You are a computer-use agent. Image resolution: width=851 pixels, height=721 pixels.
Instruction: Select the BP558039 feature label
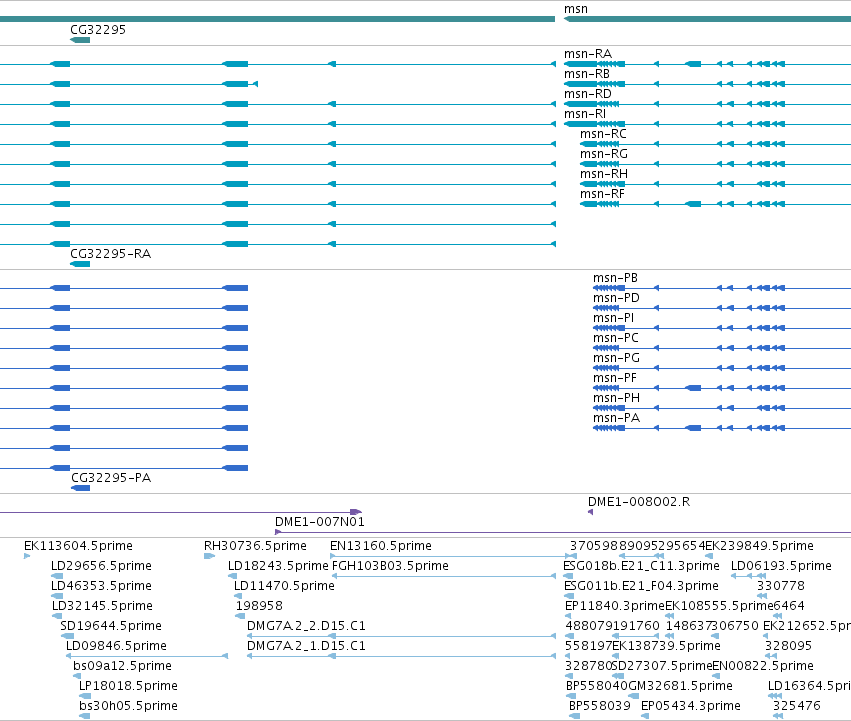click(600, 707)
